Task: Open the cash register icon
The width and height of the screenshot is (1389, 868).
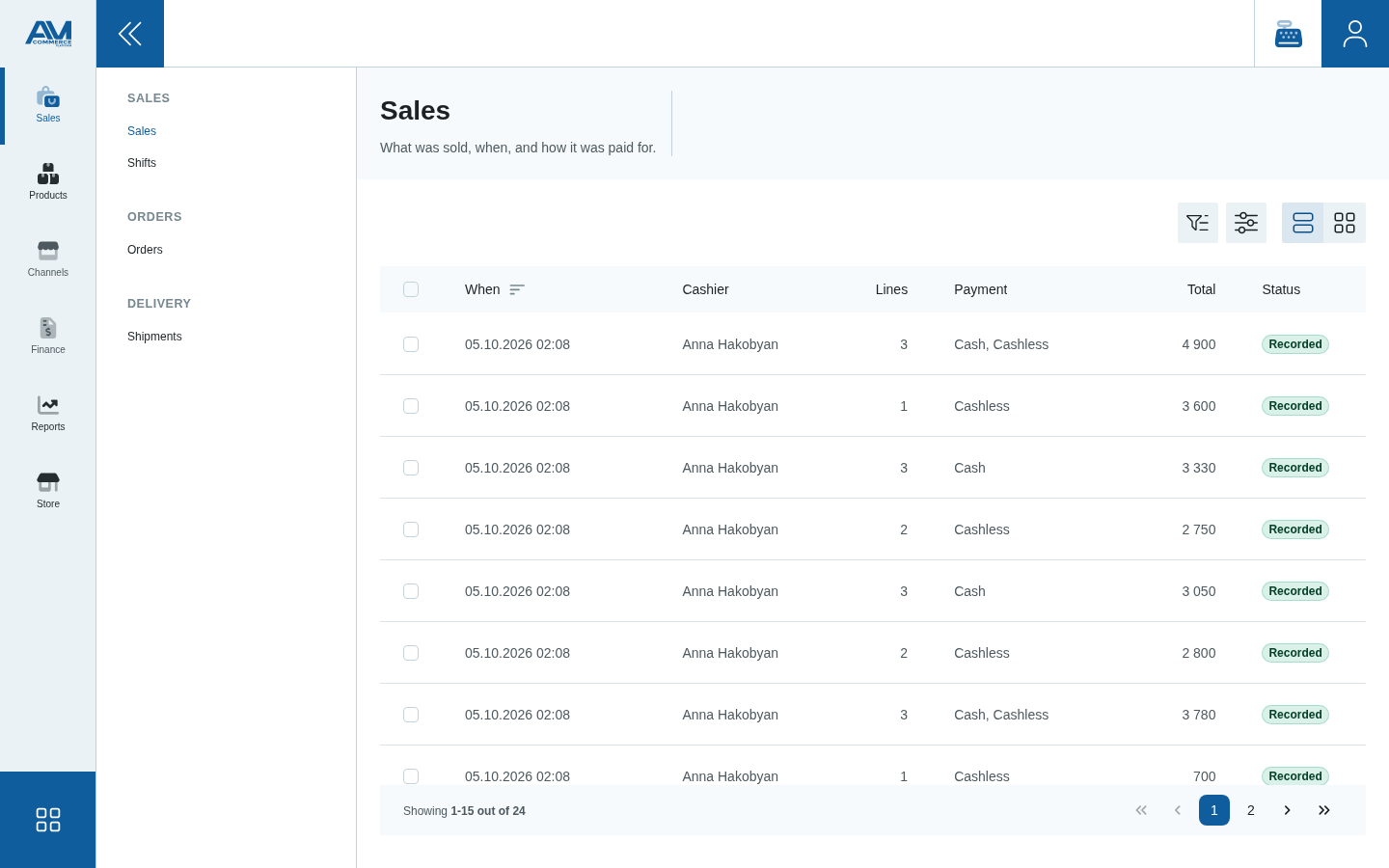Action: tap(1288, 34)
